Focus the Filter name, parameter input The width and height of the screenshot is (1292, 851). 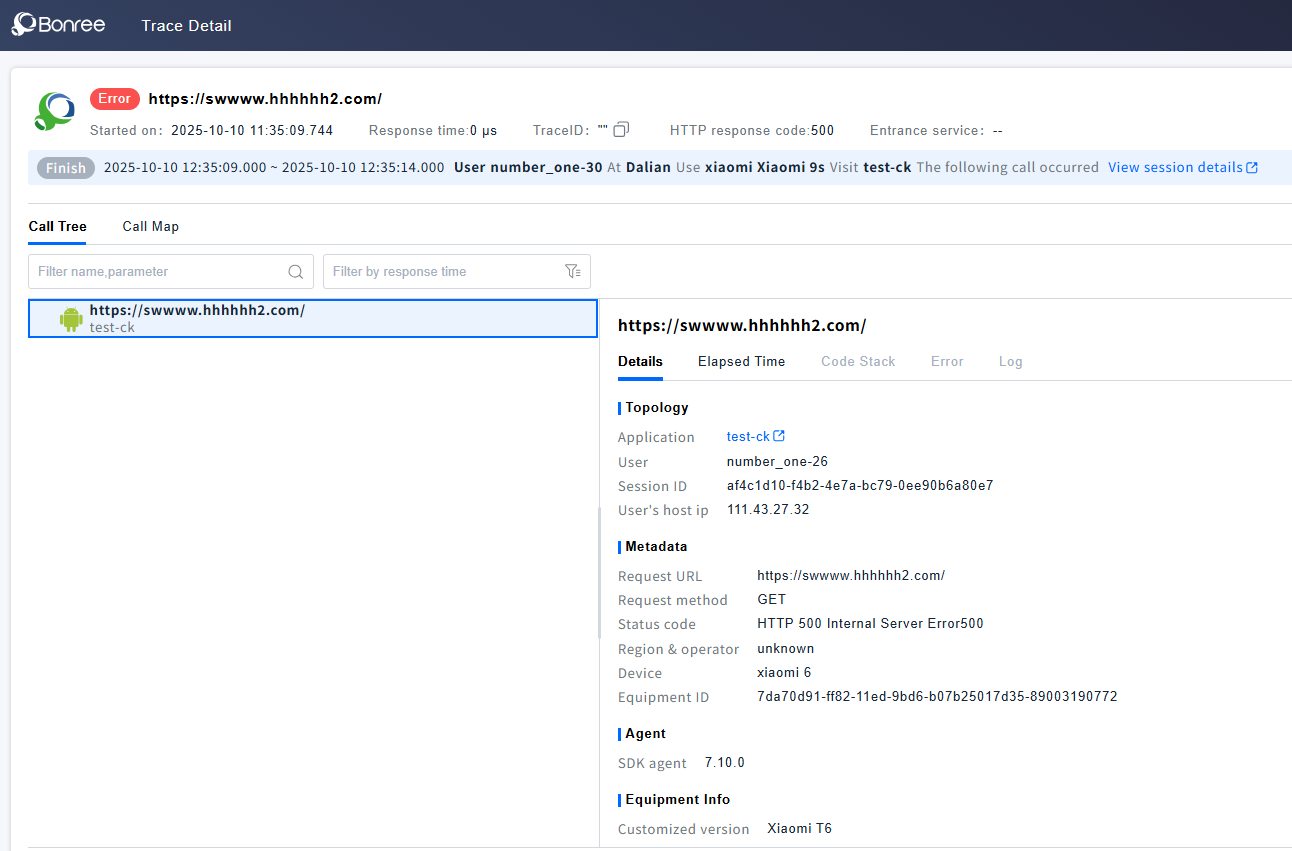click(x=160, y=271)
